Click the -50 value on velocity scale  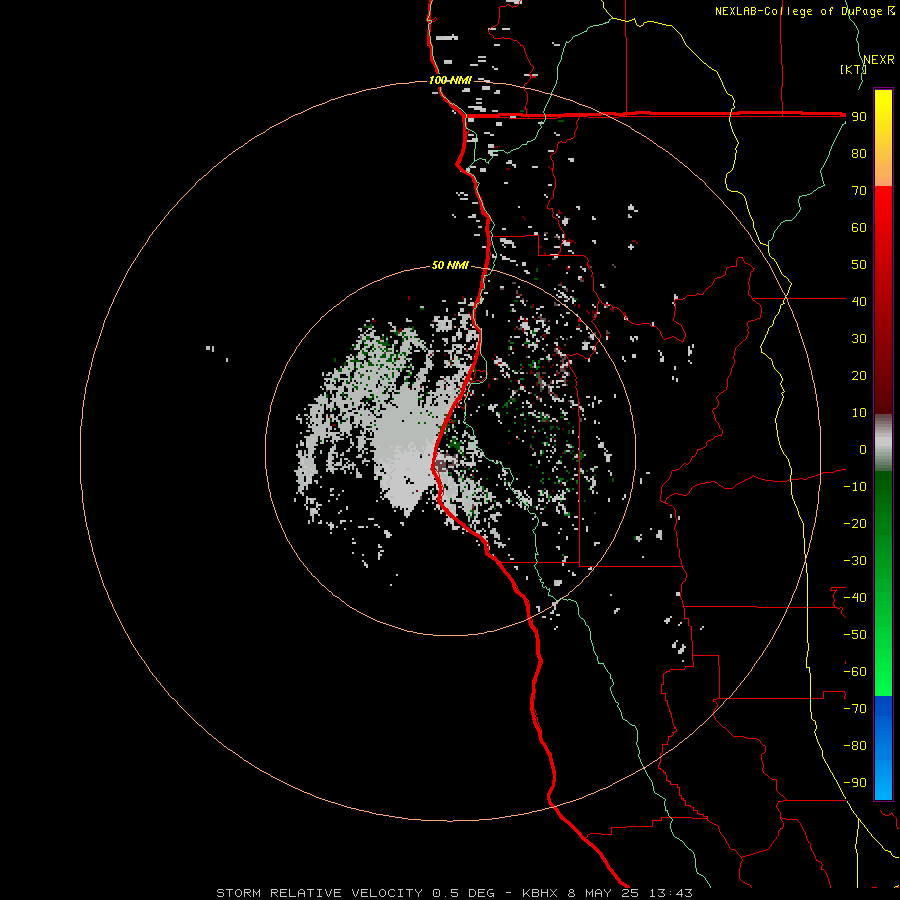[x=855, y=634]
